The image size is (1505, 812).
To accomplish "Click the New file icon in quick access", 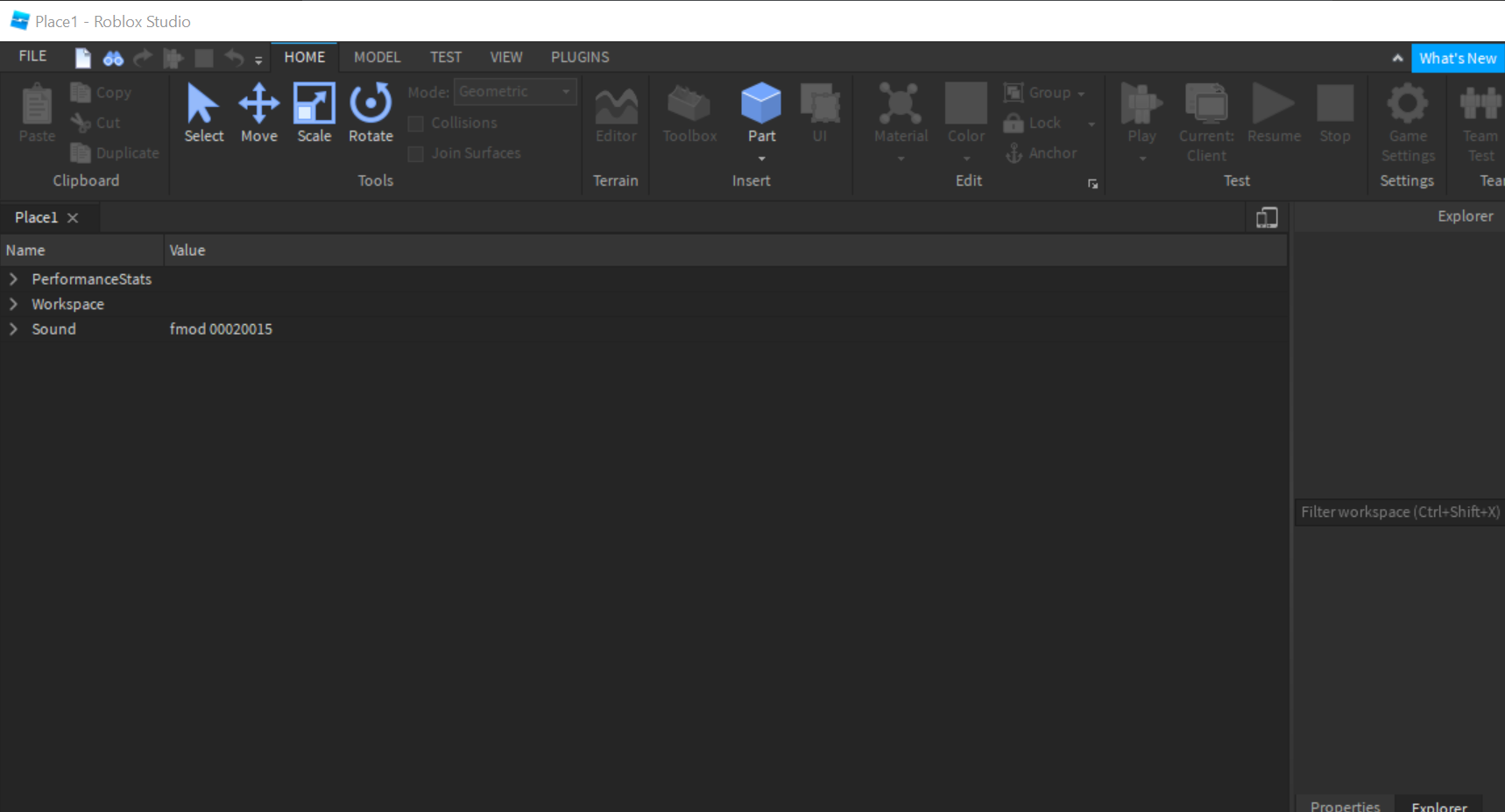I will [x=83, y=58].
